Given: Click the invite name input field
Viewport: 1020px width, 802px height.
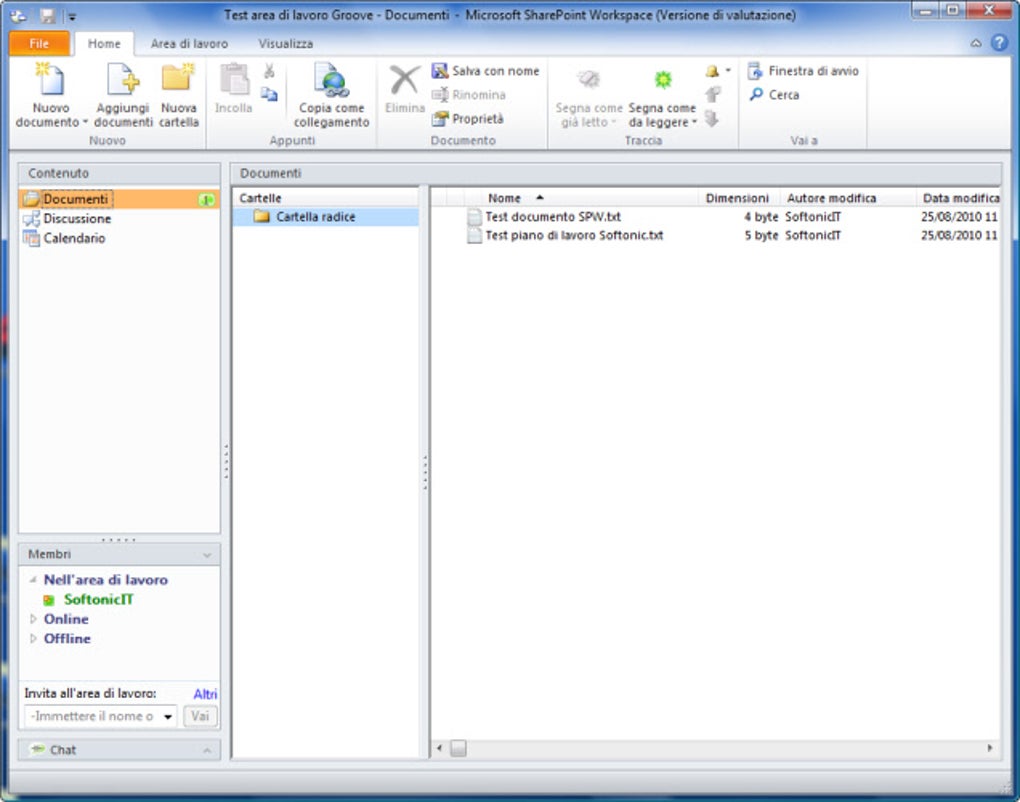Looking at the screenshot, I should [x=93, y=716].
